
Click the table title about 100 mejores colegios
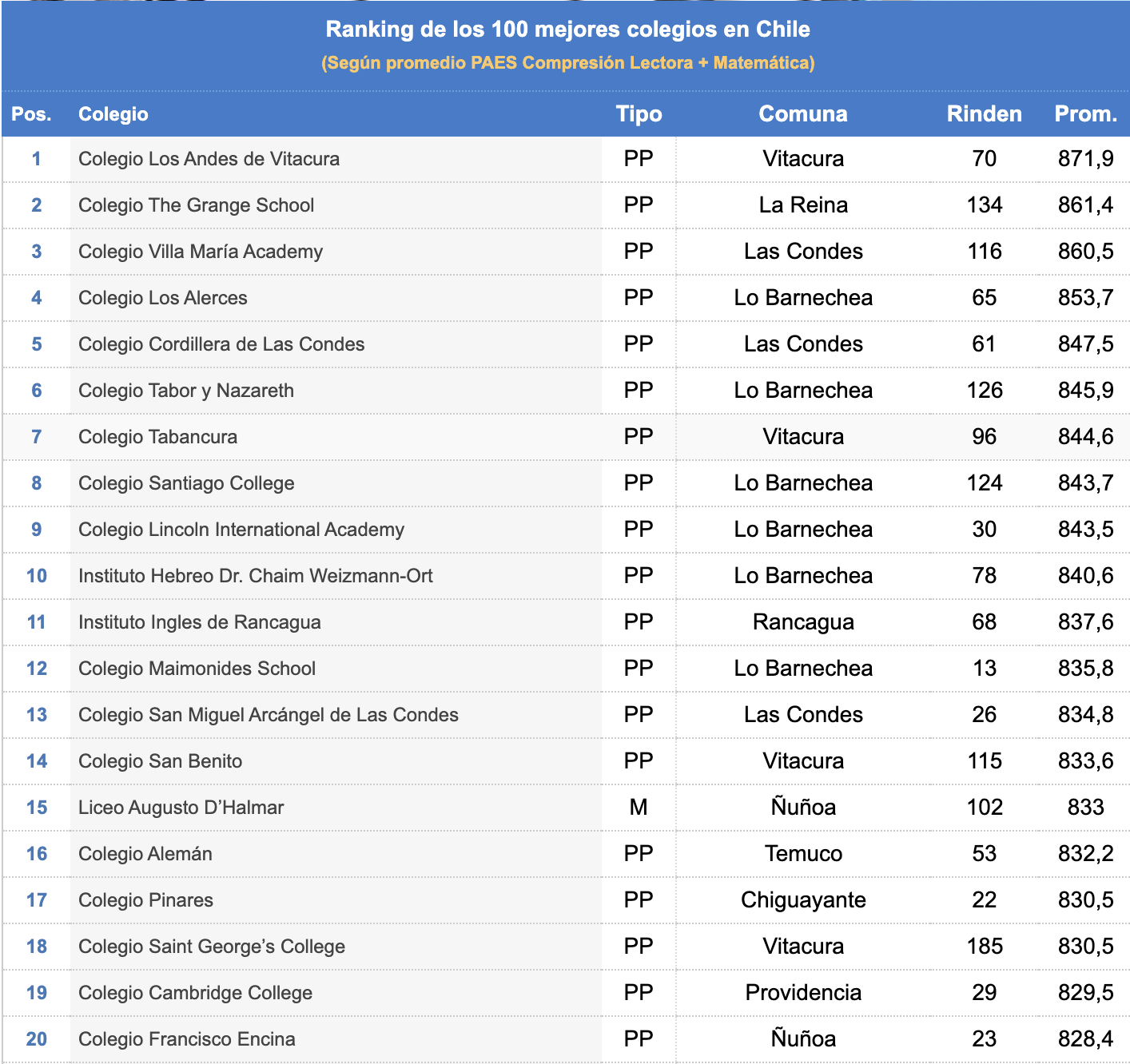click(x=567, y=30)
